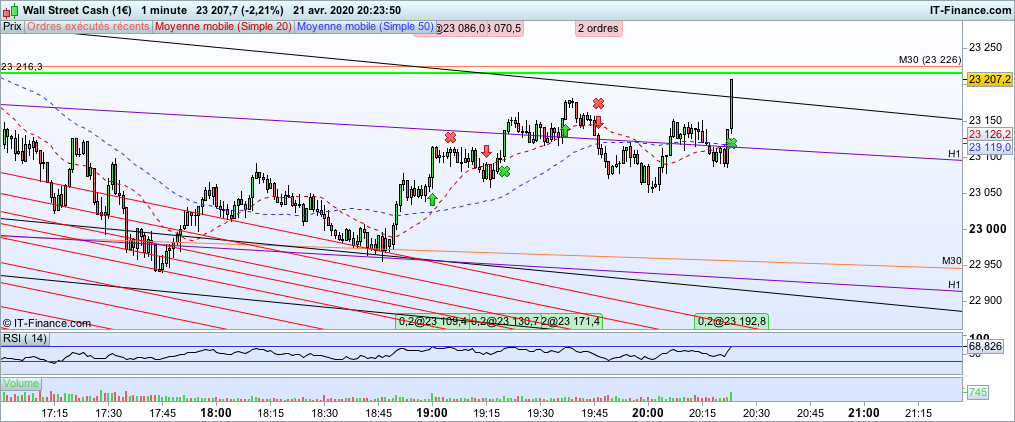Click the 23 250 price axis label
This screenshot has height=422, width=1015.
click(x=984, y=47)
